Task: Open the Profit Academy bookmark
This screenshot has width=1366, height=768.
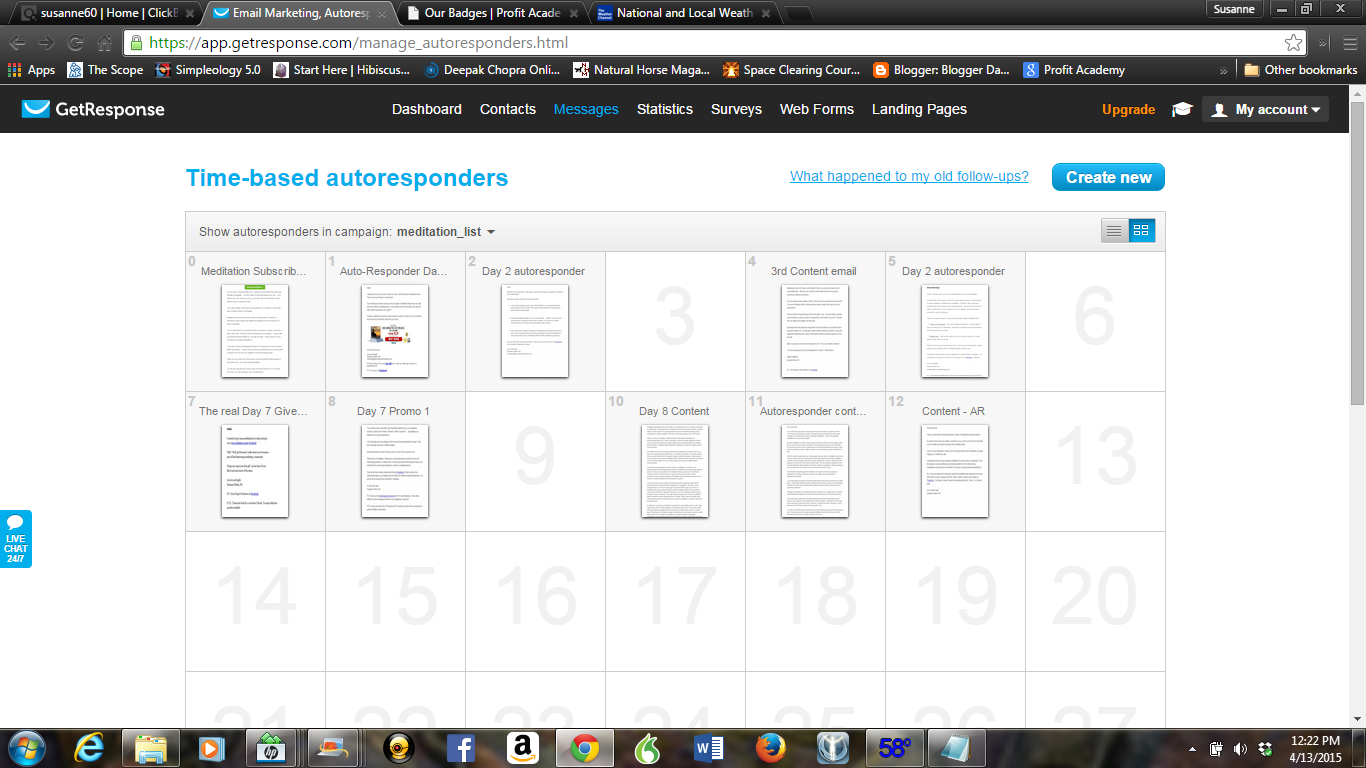Action: (1074, 70)
